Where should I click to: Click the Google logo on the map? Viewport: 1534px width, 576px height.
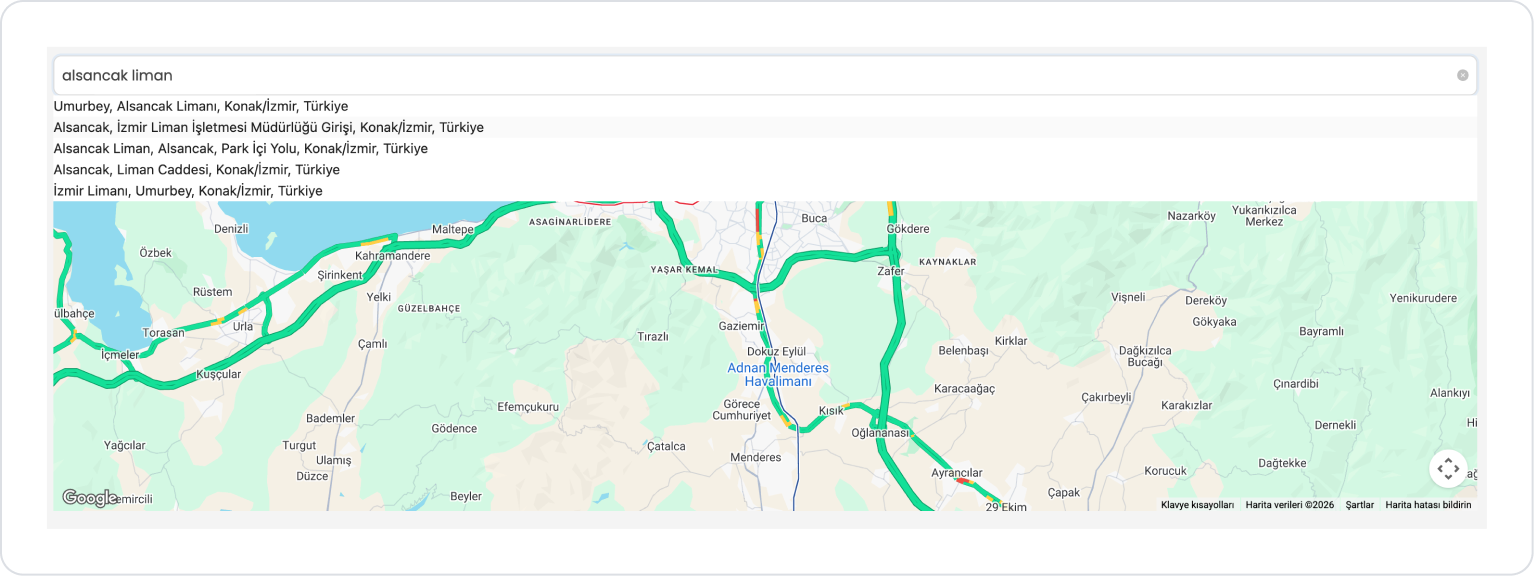[x=89, y=497]
